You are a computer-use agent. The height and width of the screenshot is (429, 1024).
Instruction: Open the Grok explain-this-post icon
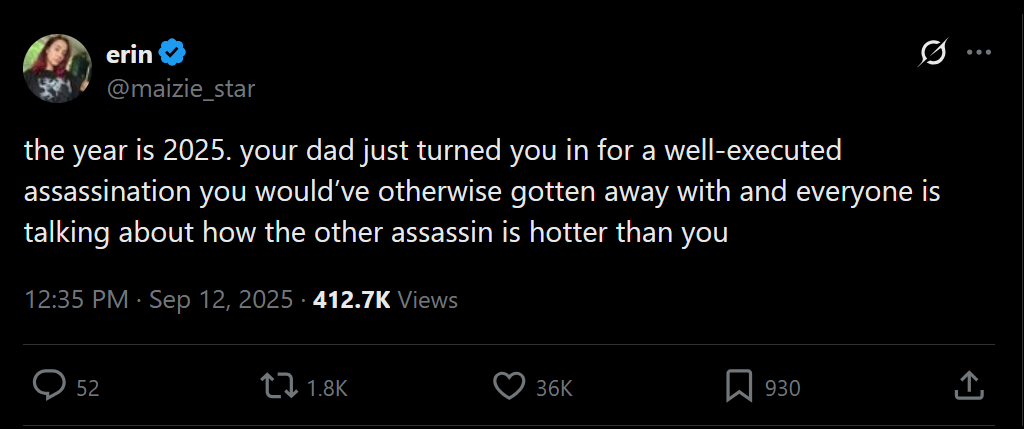coord(932,55)
